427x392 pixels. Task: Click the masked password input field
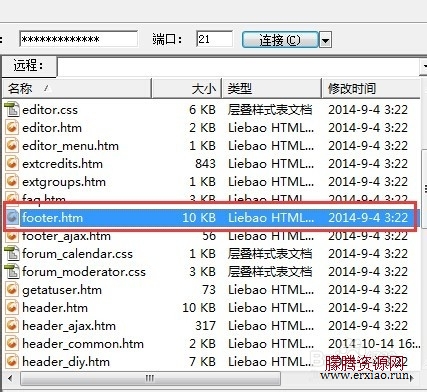(x=79, y=39)
